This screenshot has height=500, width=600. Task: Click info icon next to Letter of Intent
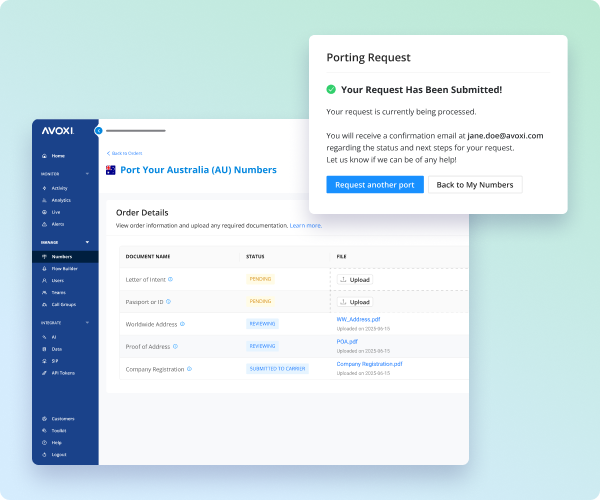(171, 279)
